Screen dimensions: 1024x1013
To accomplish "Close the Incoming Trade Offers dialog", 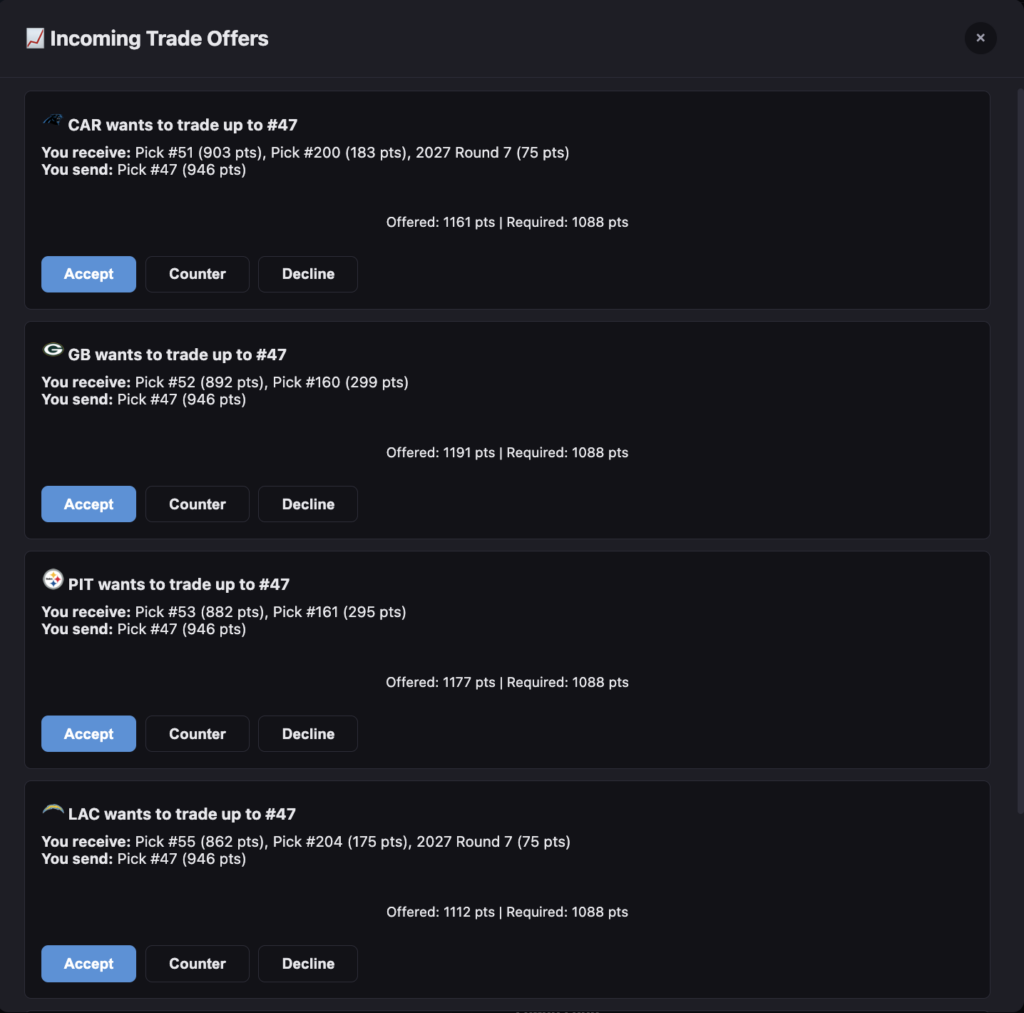I will coord(980,38).
